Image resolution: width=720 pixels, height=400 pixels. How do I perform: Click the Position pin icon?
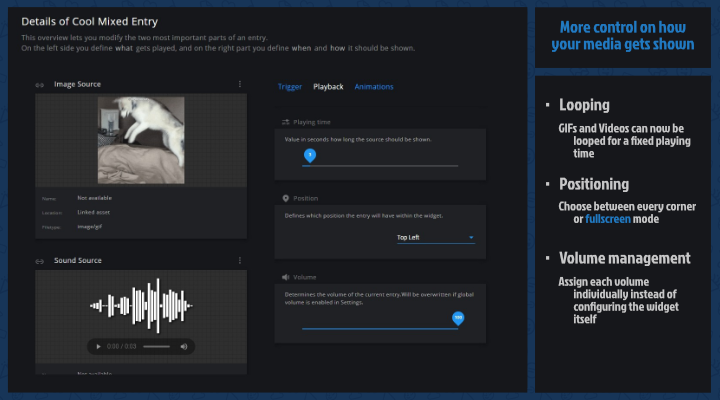(x=286, y=198)
